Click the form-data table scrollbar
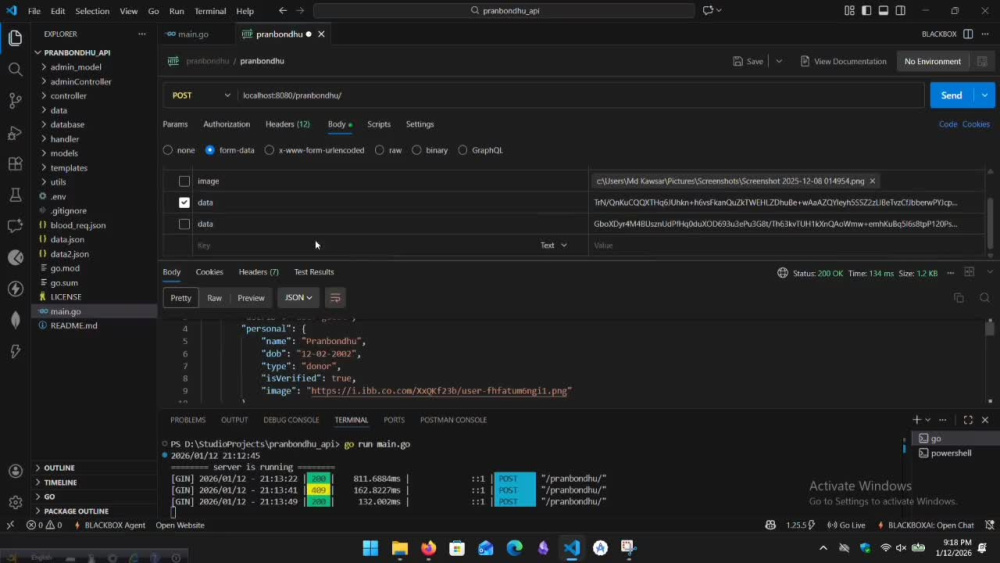The image size is (1000, 563). (x=990, y=223)
